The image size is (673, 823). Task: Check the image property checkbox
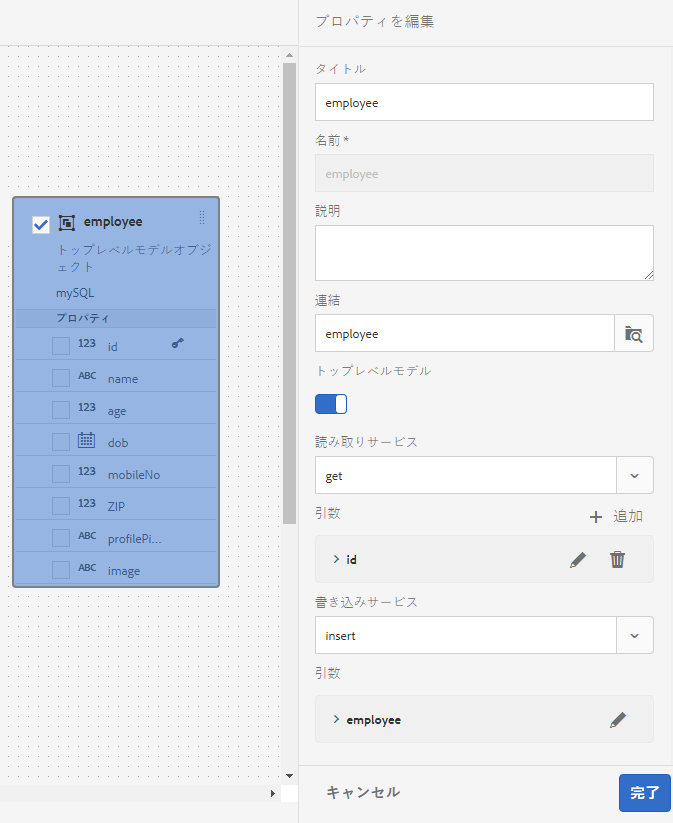tap(61, 570)
